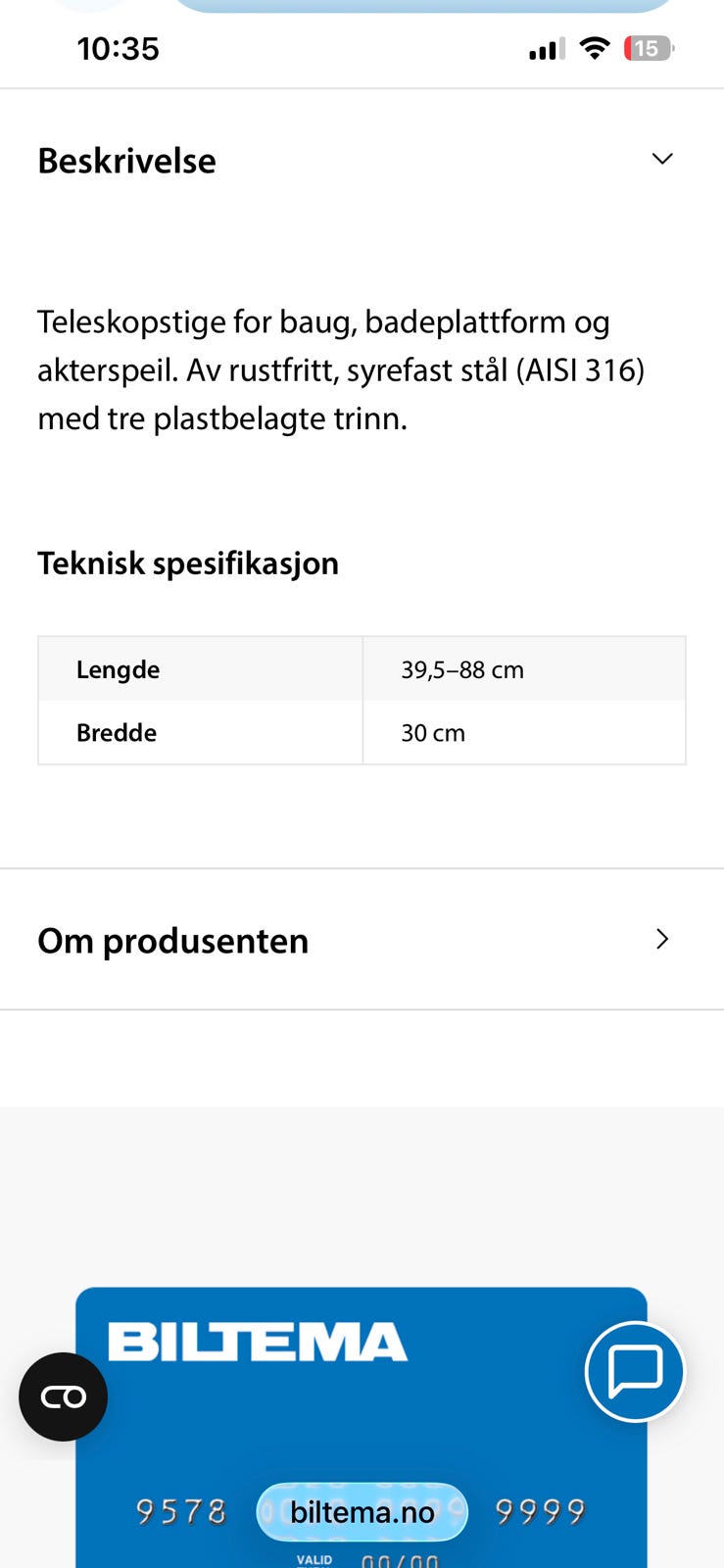Tap the Biltema card image

point(362,1428)
